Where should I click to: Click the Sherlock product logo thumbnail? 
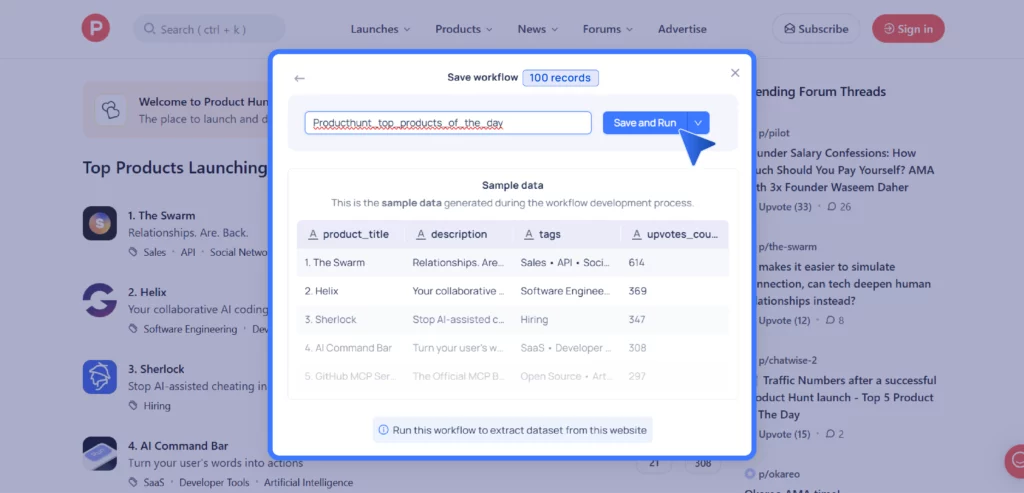click(100, 377)
